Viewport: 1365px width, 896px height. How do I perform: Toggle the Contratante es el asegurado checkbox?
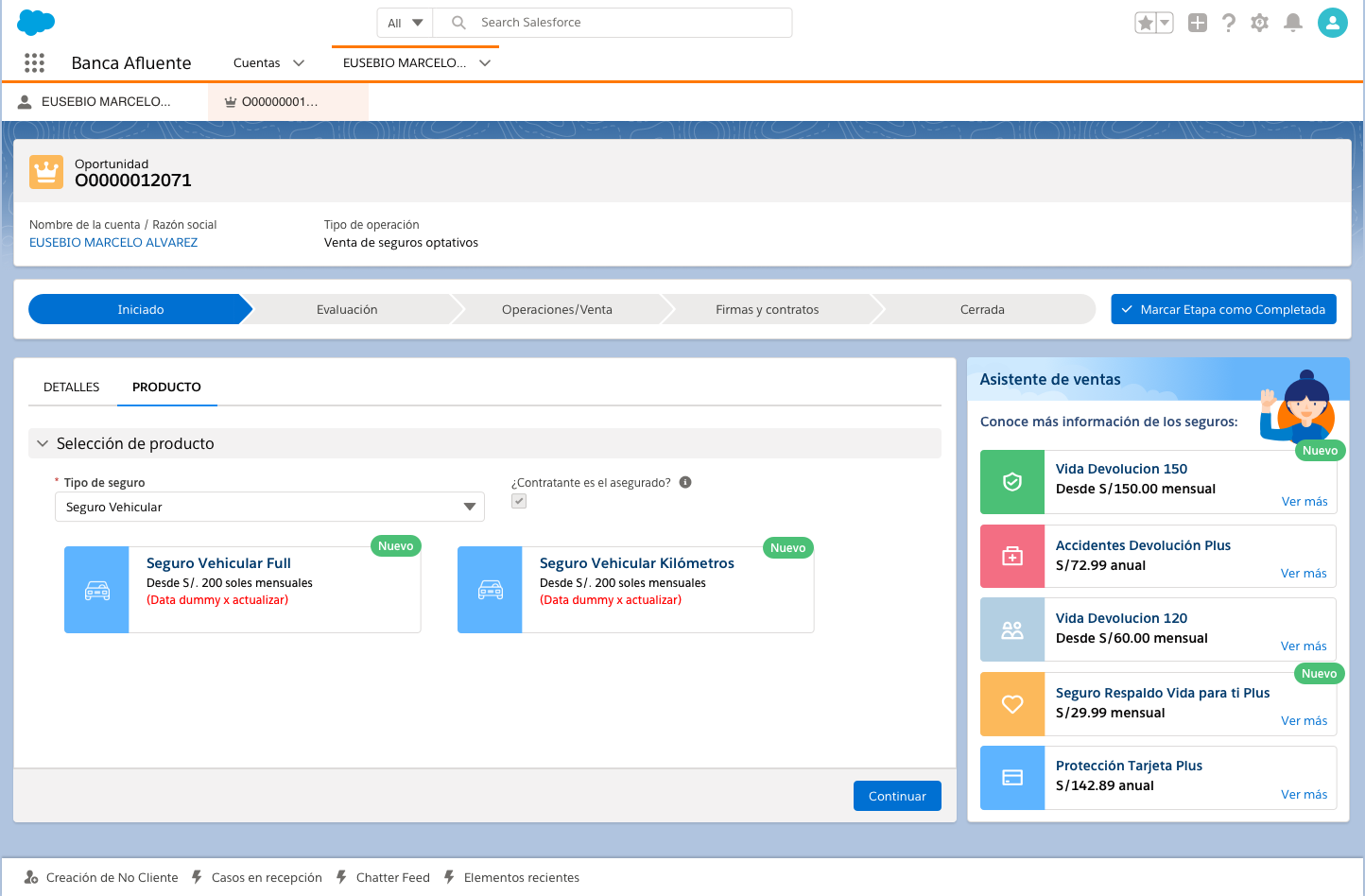pyautogui.click(x=519, y=501)
